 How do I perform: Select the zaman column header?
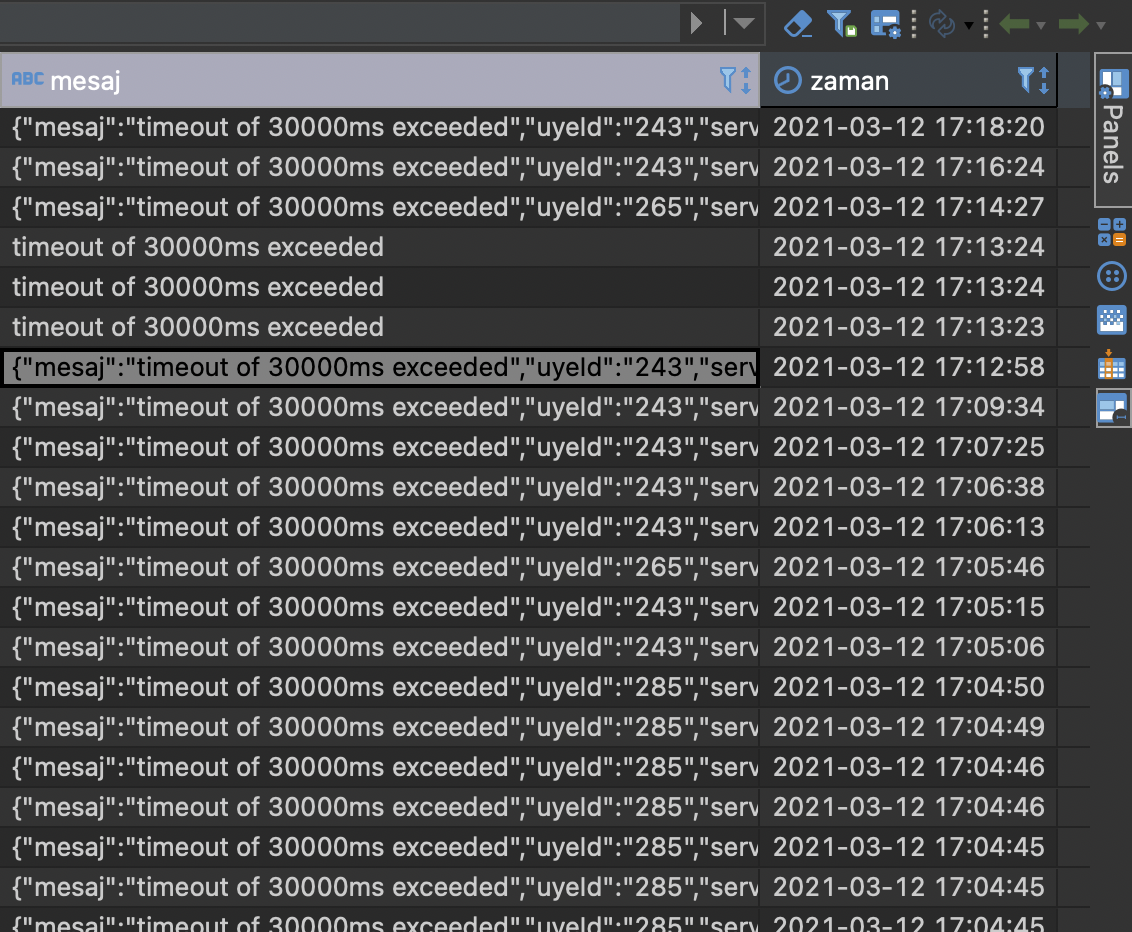pyautogui.click(x=908, y=80)
